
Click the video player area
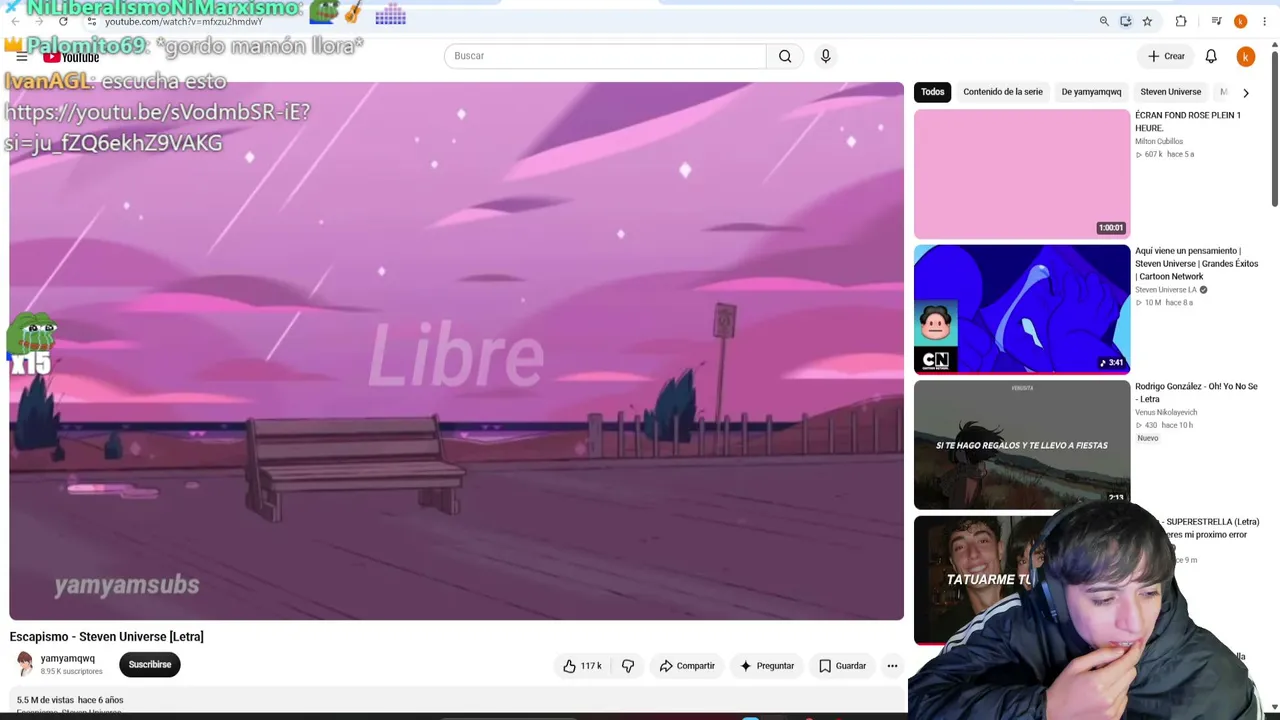(456, 351)
